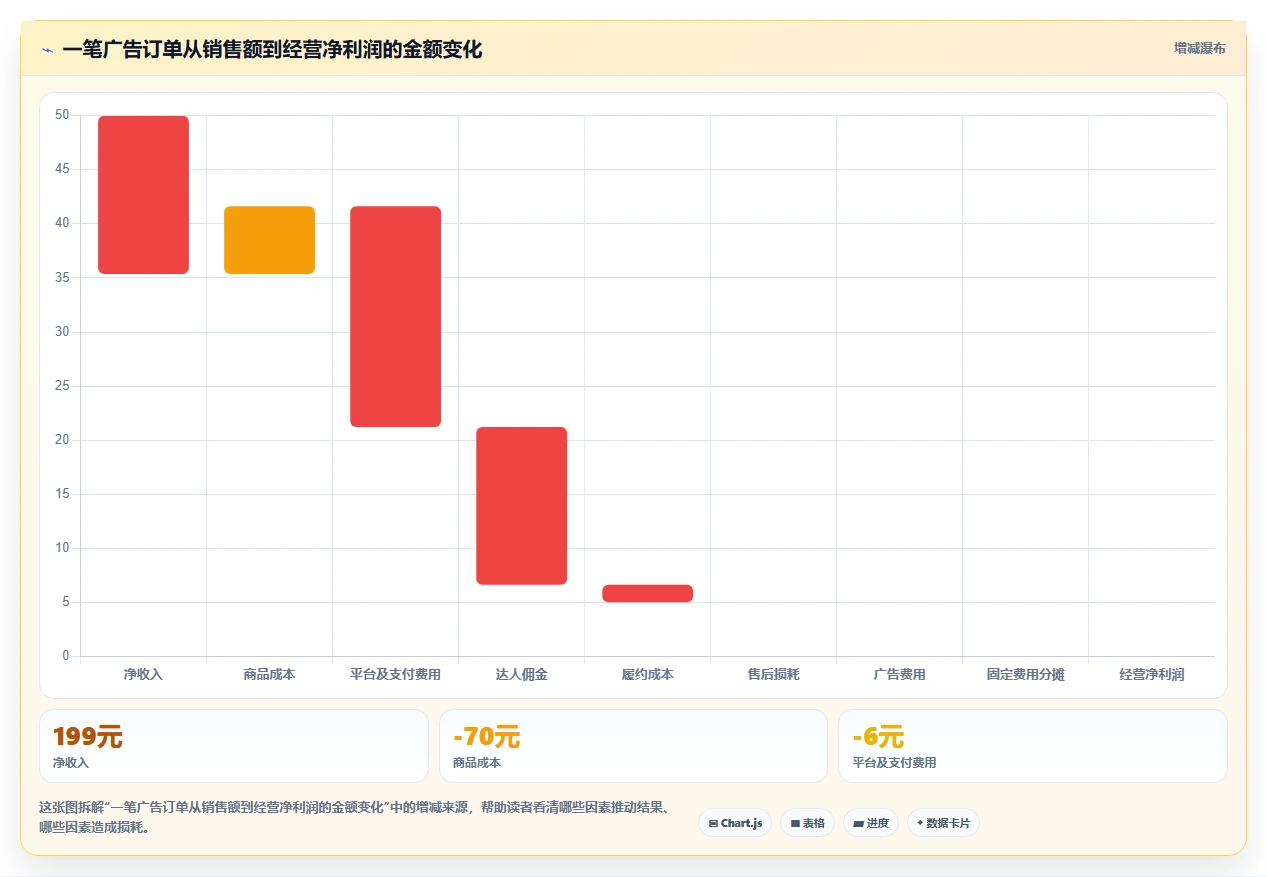Click the red 达人佣金 bar
Image resolution: width=1267 pixels, height=877 pixels.
click(x=521, y=506)
